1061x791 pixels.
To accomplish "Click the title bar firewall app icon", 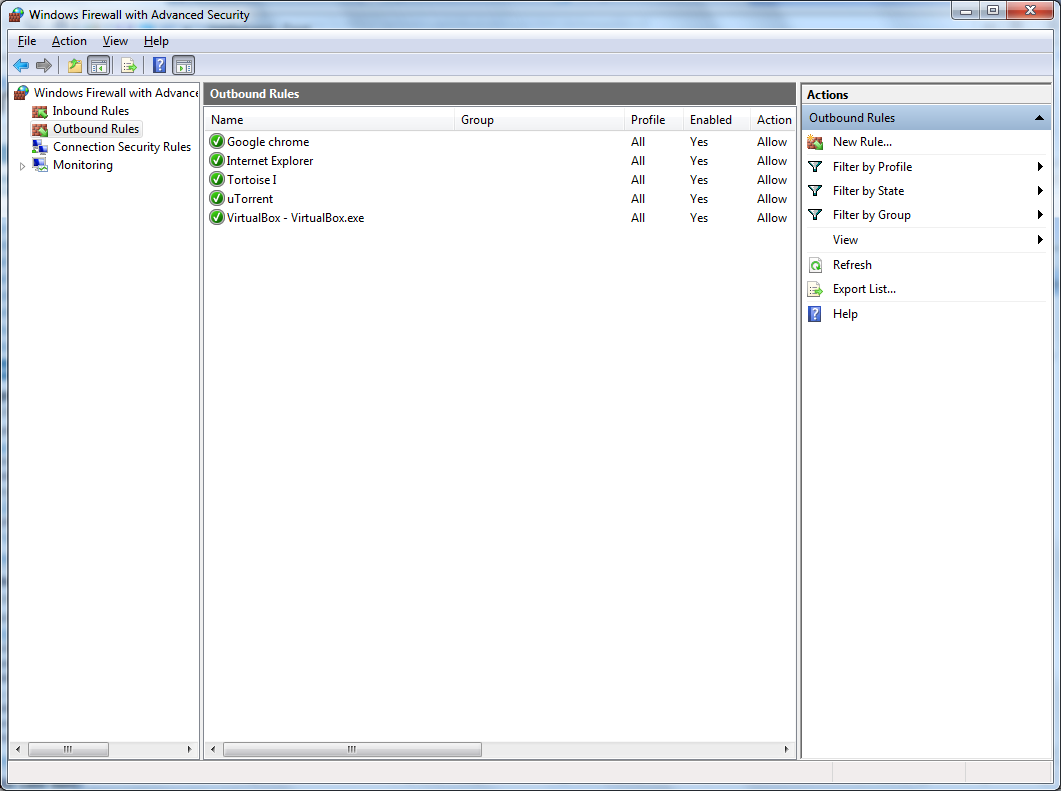I will click(16, 15).
